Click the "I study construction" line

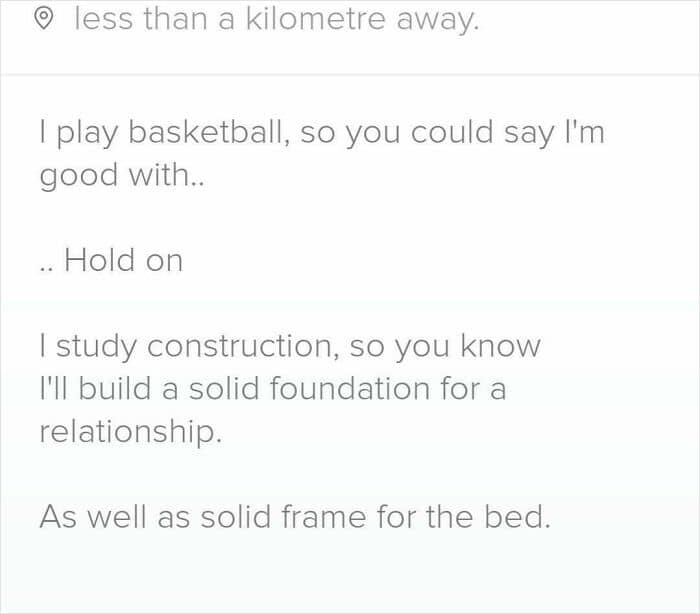click(290, 346)
